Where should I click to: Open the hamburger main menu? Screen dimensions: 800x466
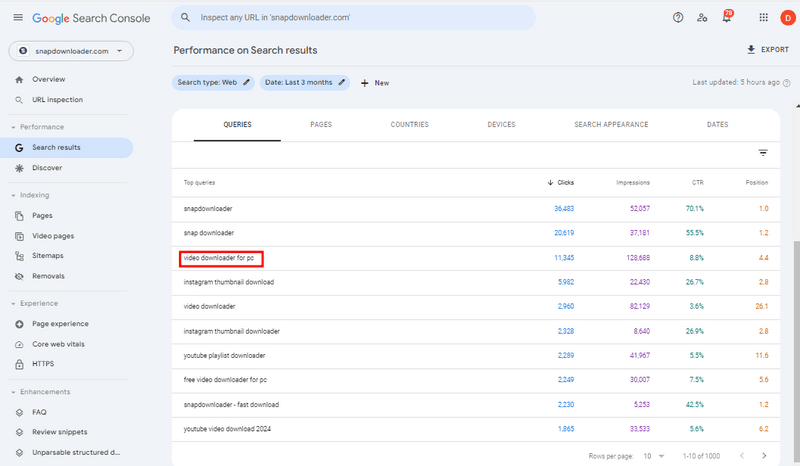[18, 17]
